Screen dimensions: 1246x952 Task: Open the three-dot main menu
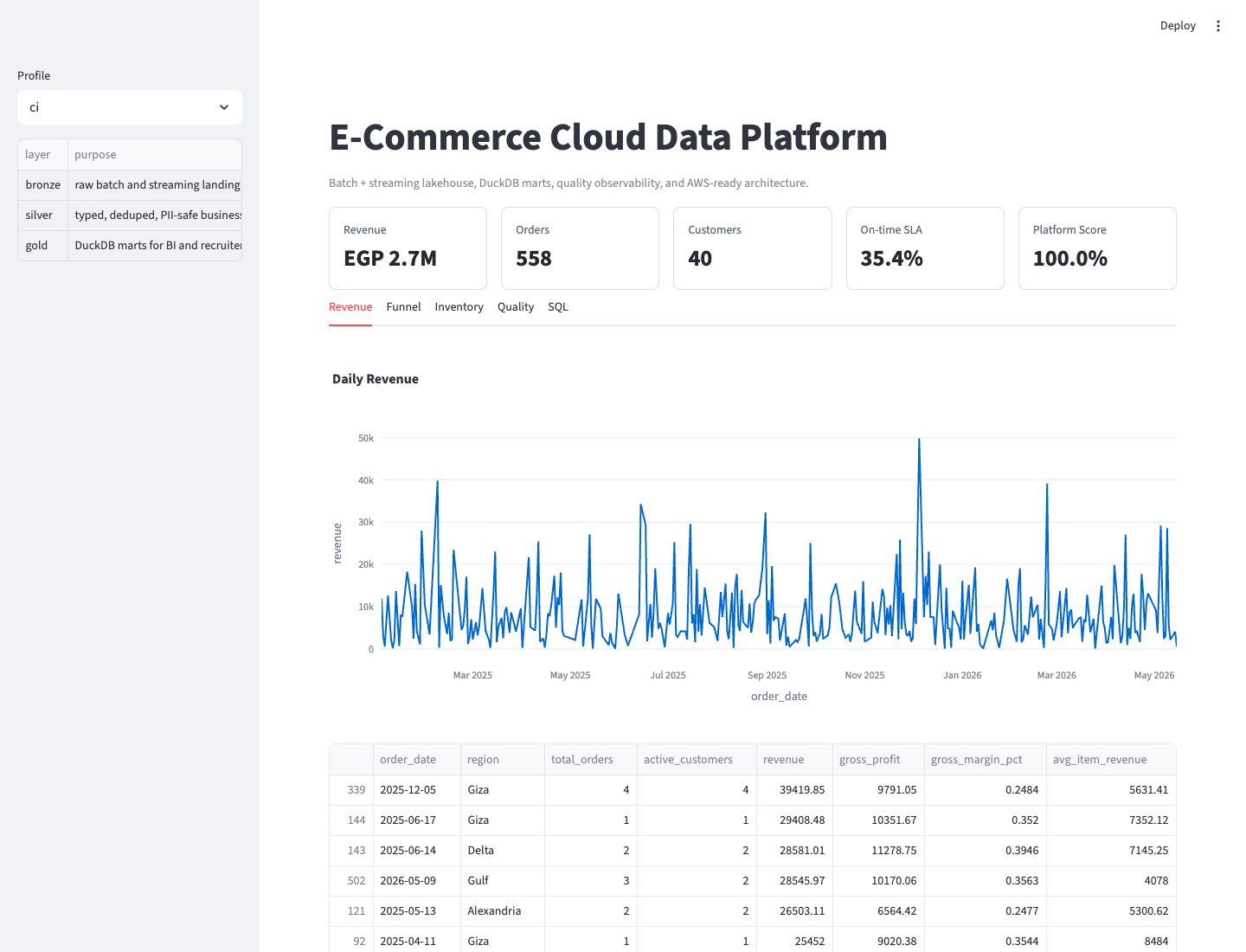[x=1218, y=26]
